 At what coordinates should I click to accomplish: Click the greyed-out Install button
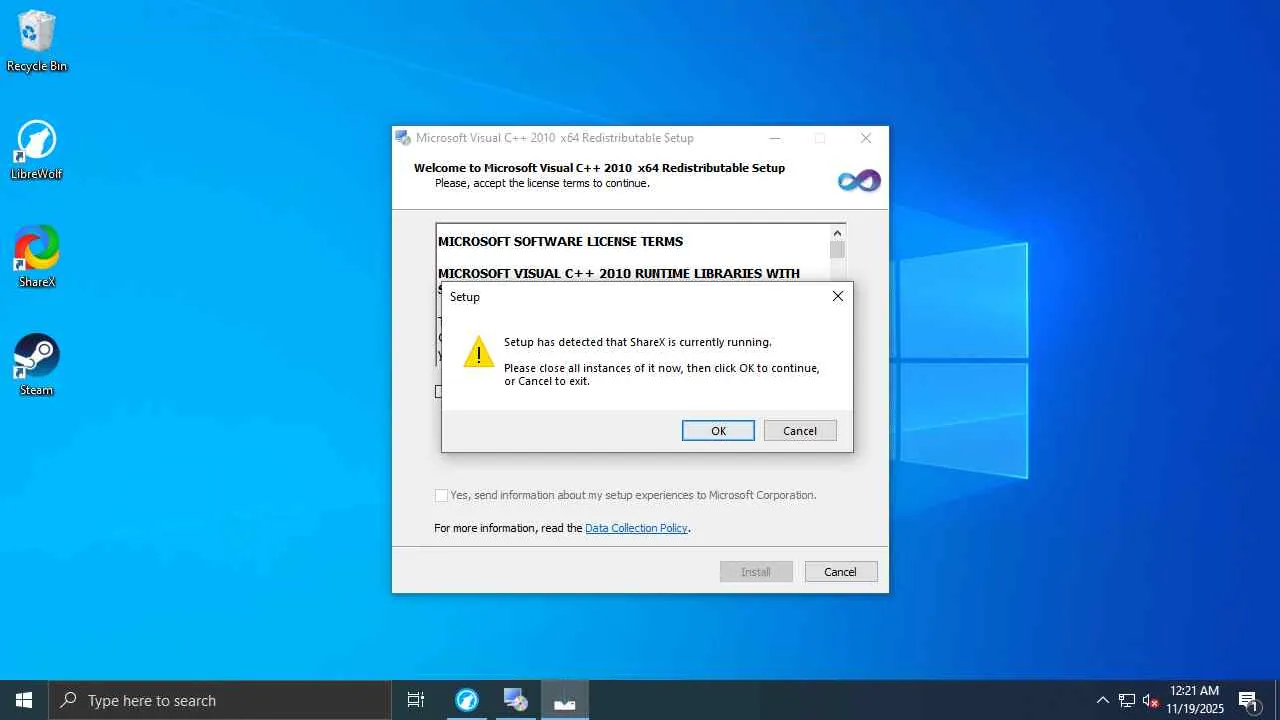pyautogui.click(x=756, y=572)
